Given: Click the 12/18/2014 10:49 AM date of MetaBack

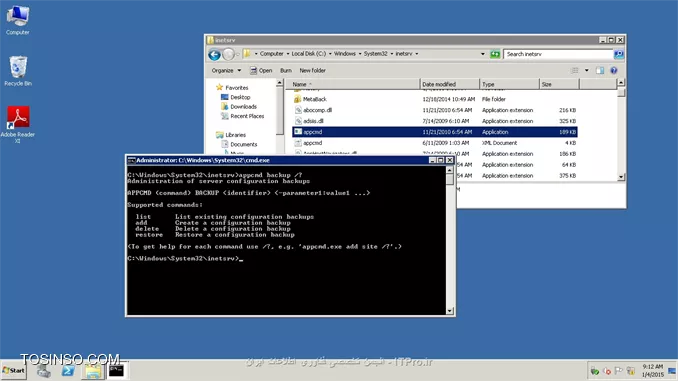Looking at the screenshot, I should [448, 99].
